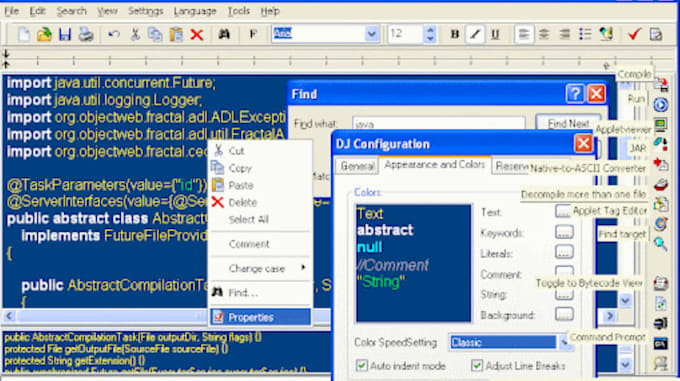Image resolution: width=680 pixels, height=381 pixels.
Task: Click the red X Delete toolbar icon
Action: pos(197,34)
